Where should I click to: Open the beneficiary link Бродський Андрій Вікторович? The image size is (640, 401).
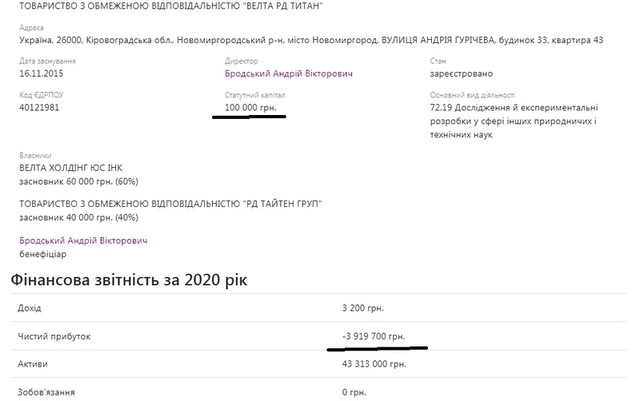[83, 241]
